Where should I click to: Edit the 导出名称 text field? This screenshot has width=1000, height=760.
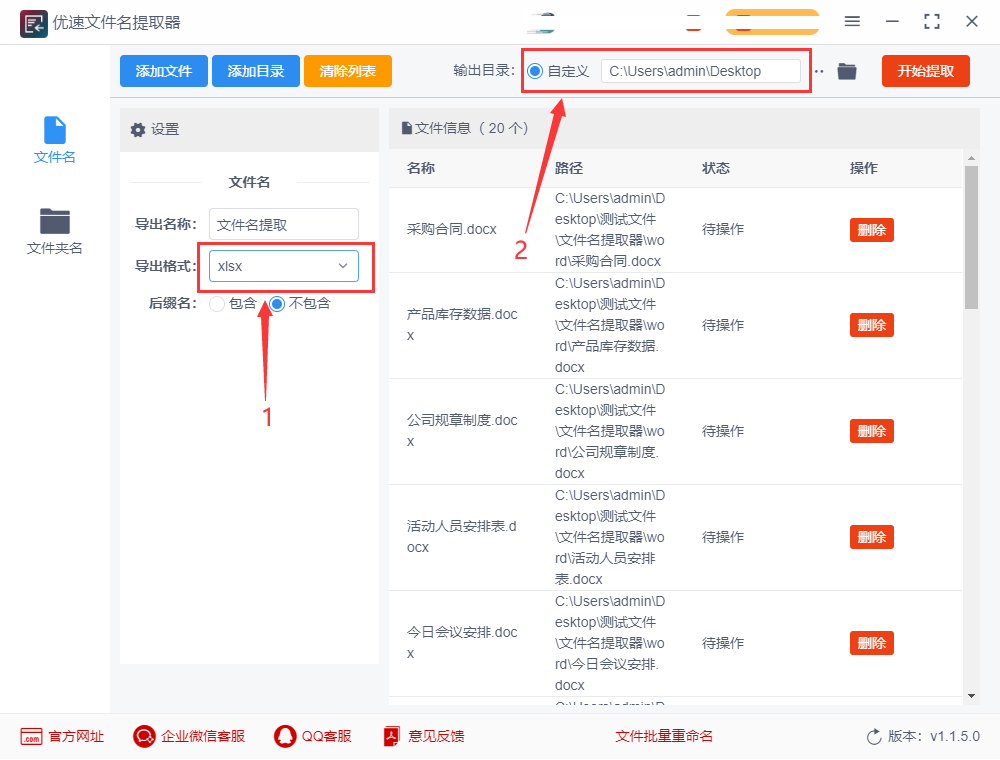pos(283,224)
